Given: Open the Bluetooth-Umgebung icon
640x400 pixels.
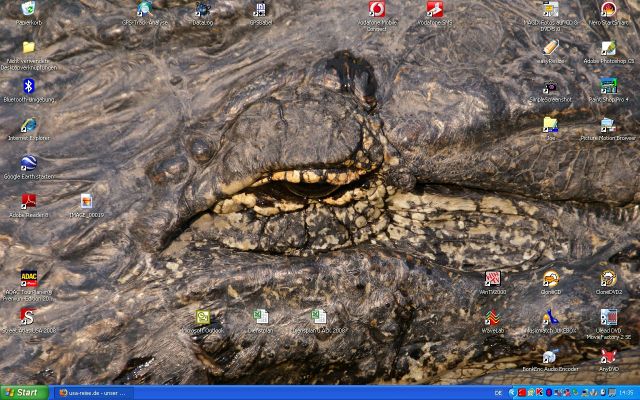Looking at the screenshot, I should (x=29, y=86).
